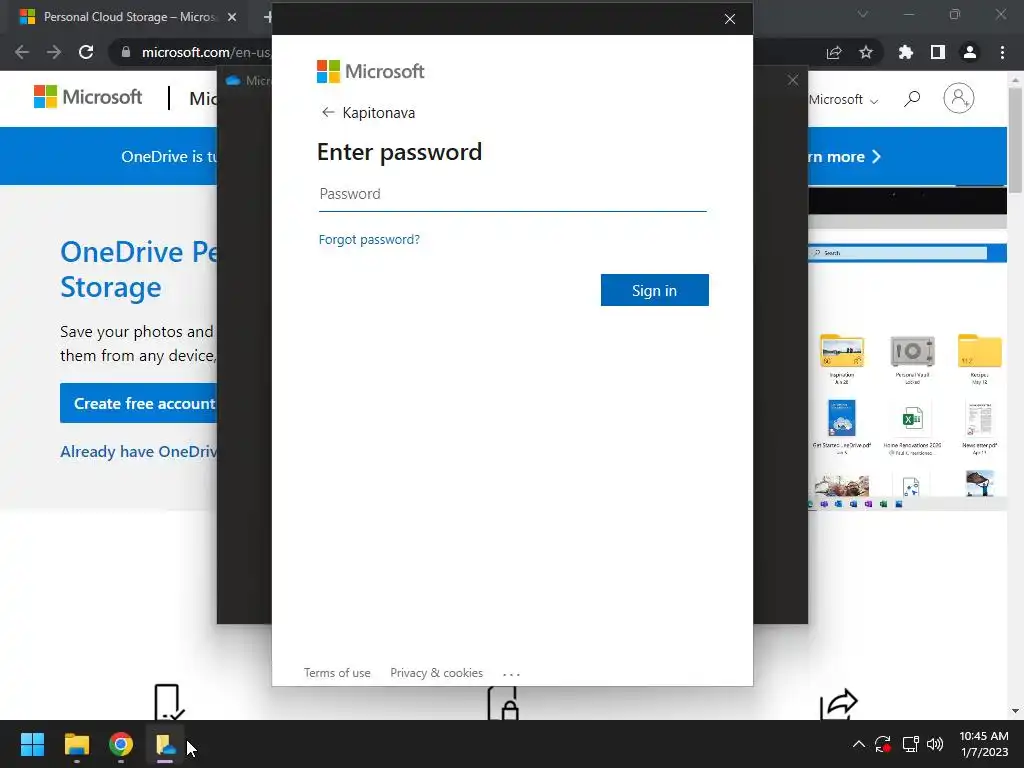Screen dimensions: 1024x768
Task: Click the sign-in account icon on page
Action: [x=959, y=98]
